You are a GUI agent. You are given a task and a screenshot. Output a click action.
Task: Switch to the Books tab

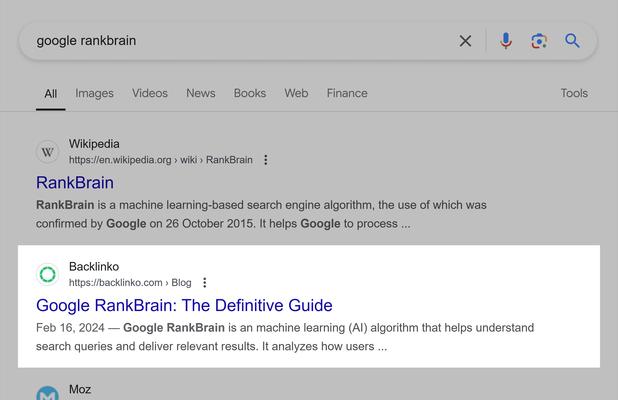249,93
